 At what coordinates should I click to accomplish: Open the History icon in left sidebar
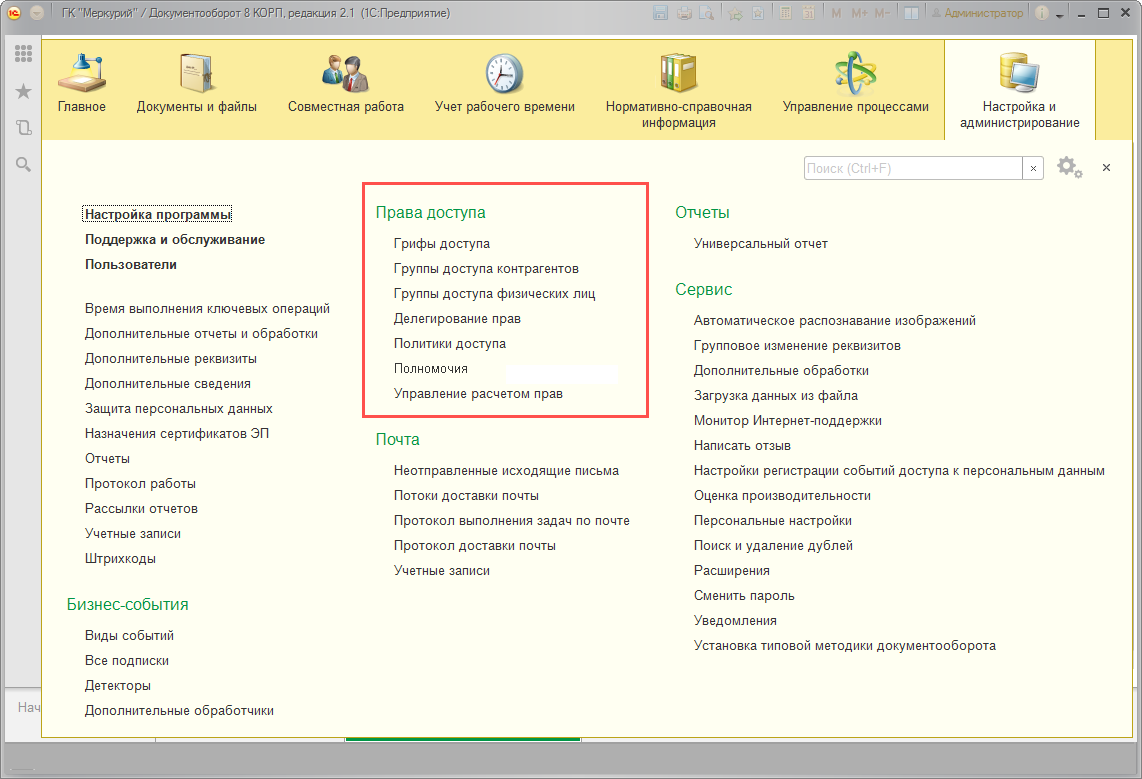tap(23, 127)
